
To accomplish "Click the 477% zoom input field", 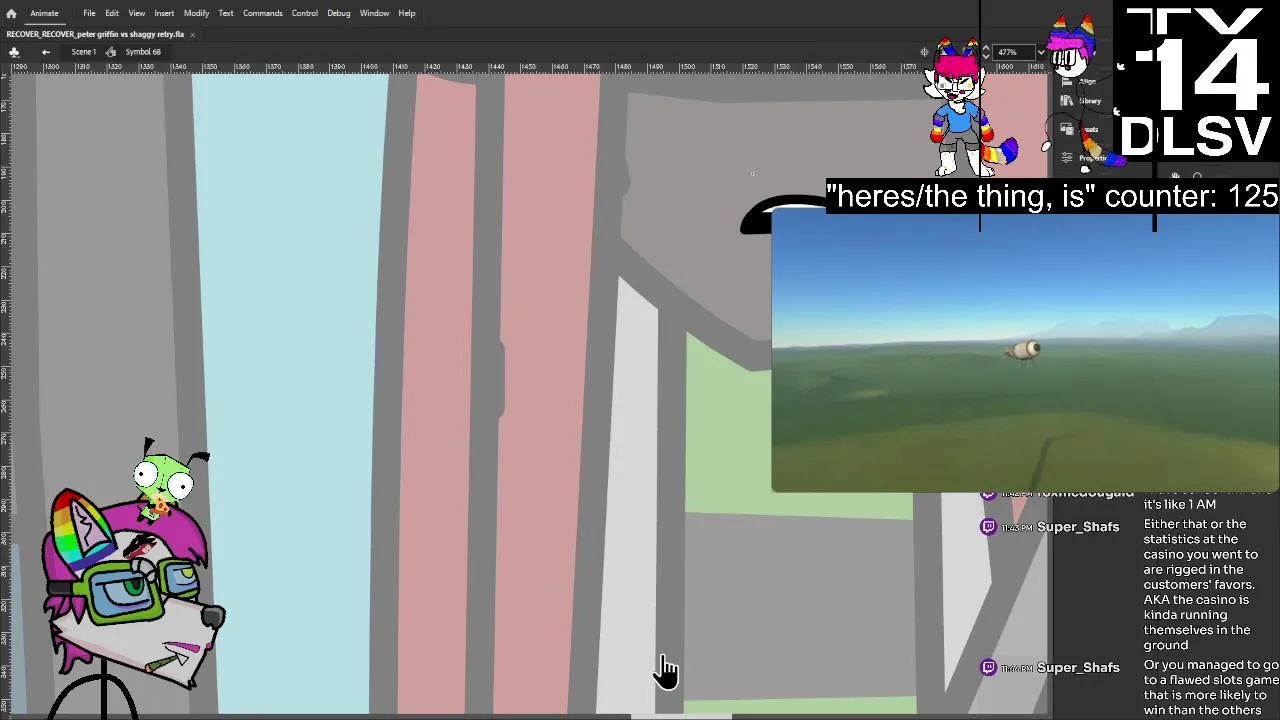I will [1012, 52].
